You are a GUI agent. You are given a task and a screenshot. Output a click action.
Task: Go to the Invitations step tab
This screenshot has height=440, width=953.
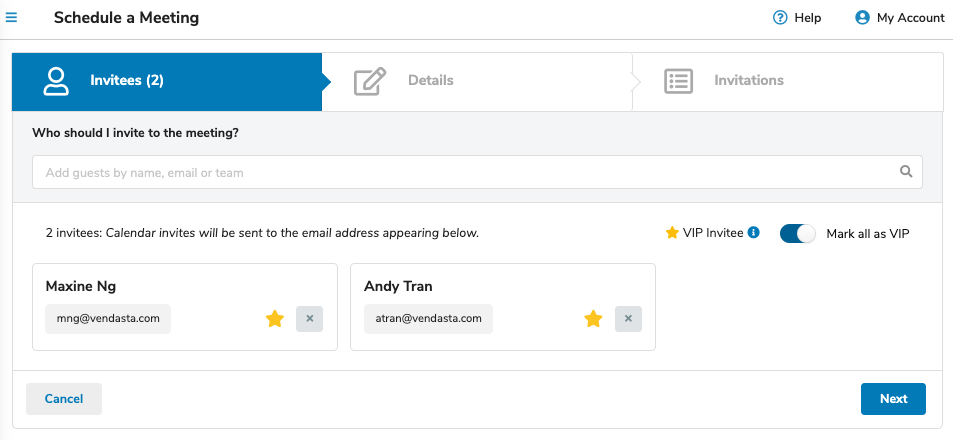point(788,81)
